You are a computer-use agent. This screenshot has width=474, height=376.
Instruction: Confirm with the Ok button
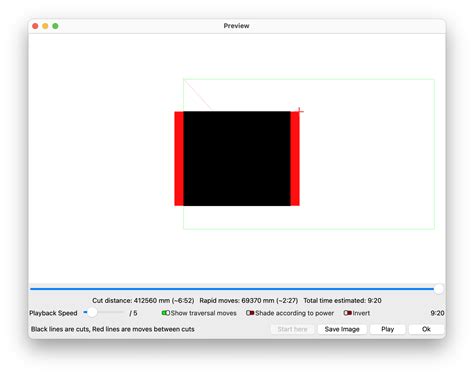[426, 329]
